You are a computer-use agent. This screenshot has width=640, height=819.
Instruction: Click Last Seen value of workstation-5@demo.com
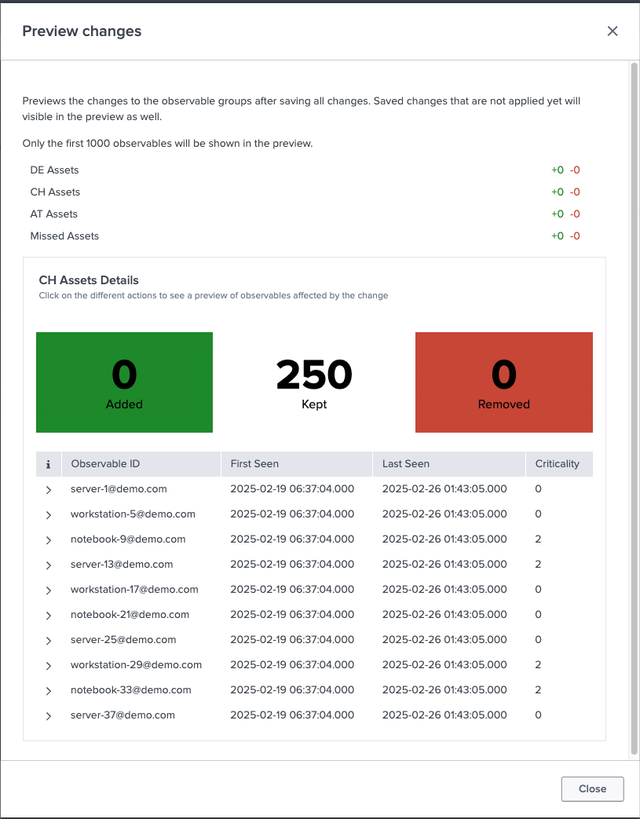[445, 514]
